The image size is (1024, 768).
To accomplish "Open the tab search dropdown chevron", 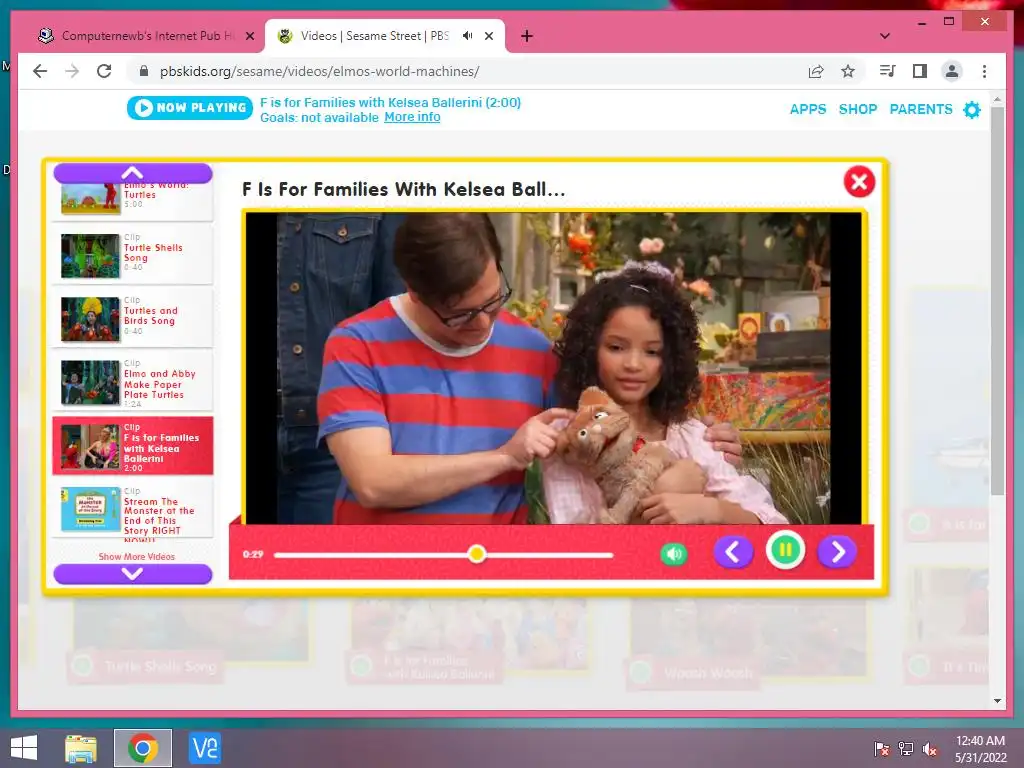I will pos(884,36).
